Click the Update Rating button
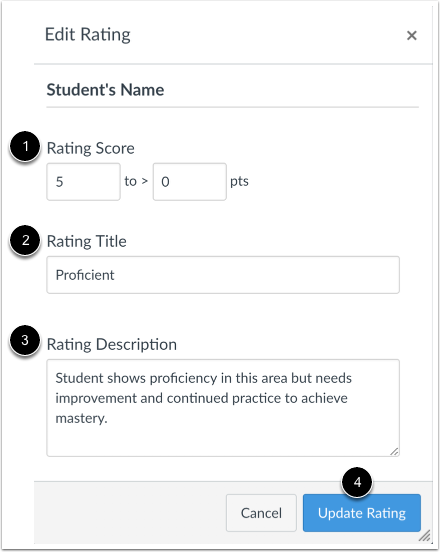Image resolution: width=440 pixels, height=552 pixels. (x=362, y=513)
